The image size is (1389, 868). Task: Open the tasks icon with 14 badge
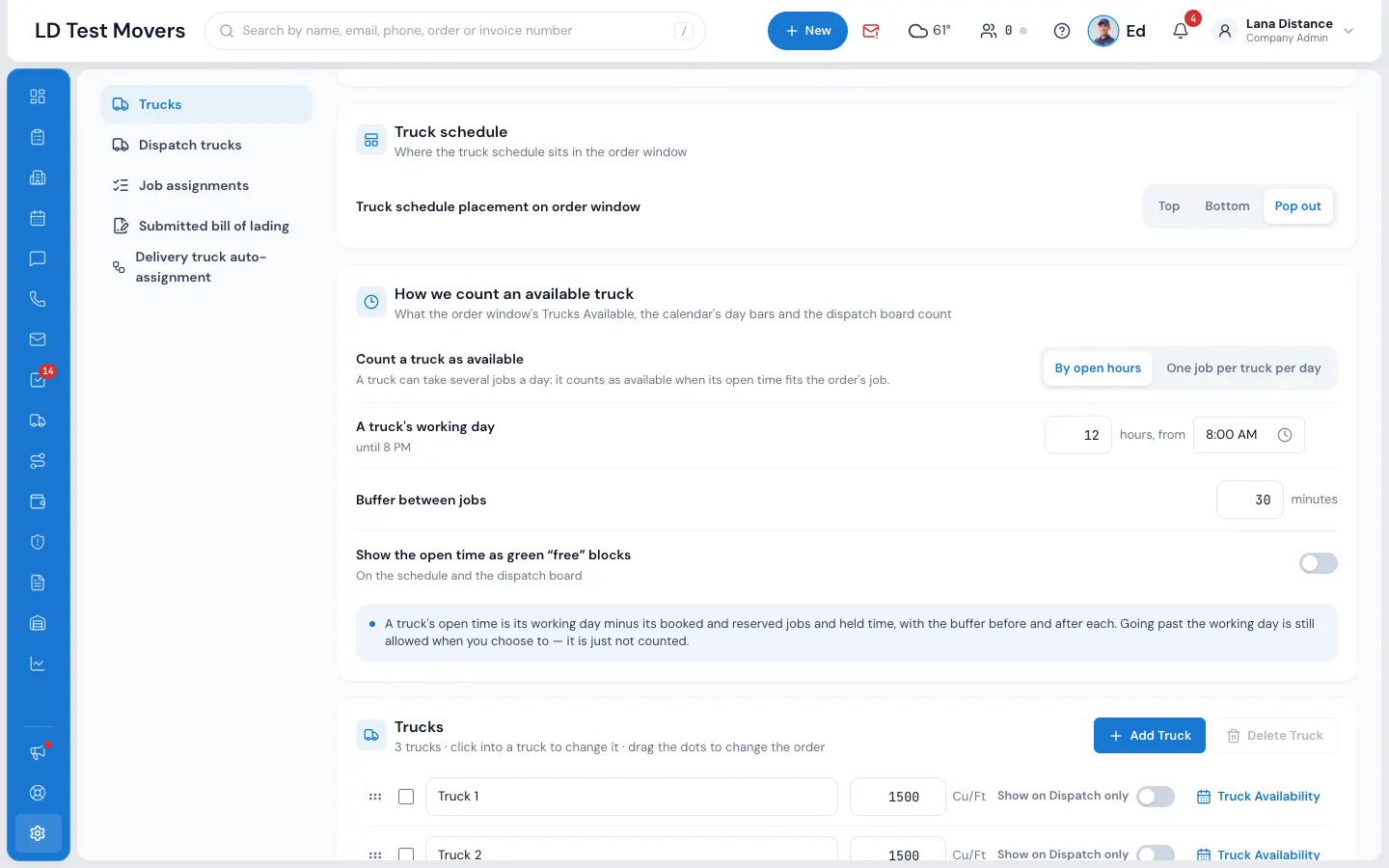pyautogui.click(x=38, y=380)
